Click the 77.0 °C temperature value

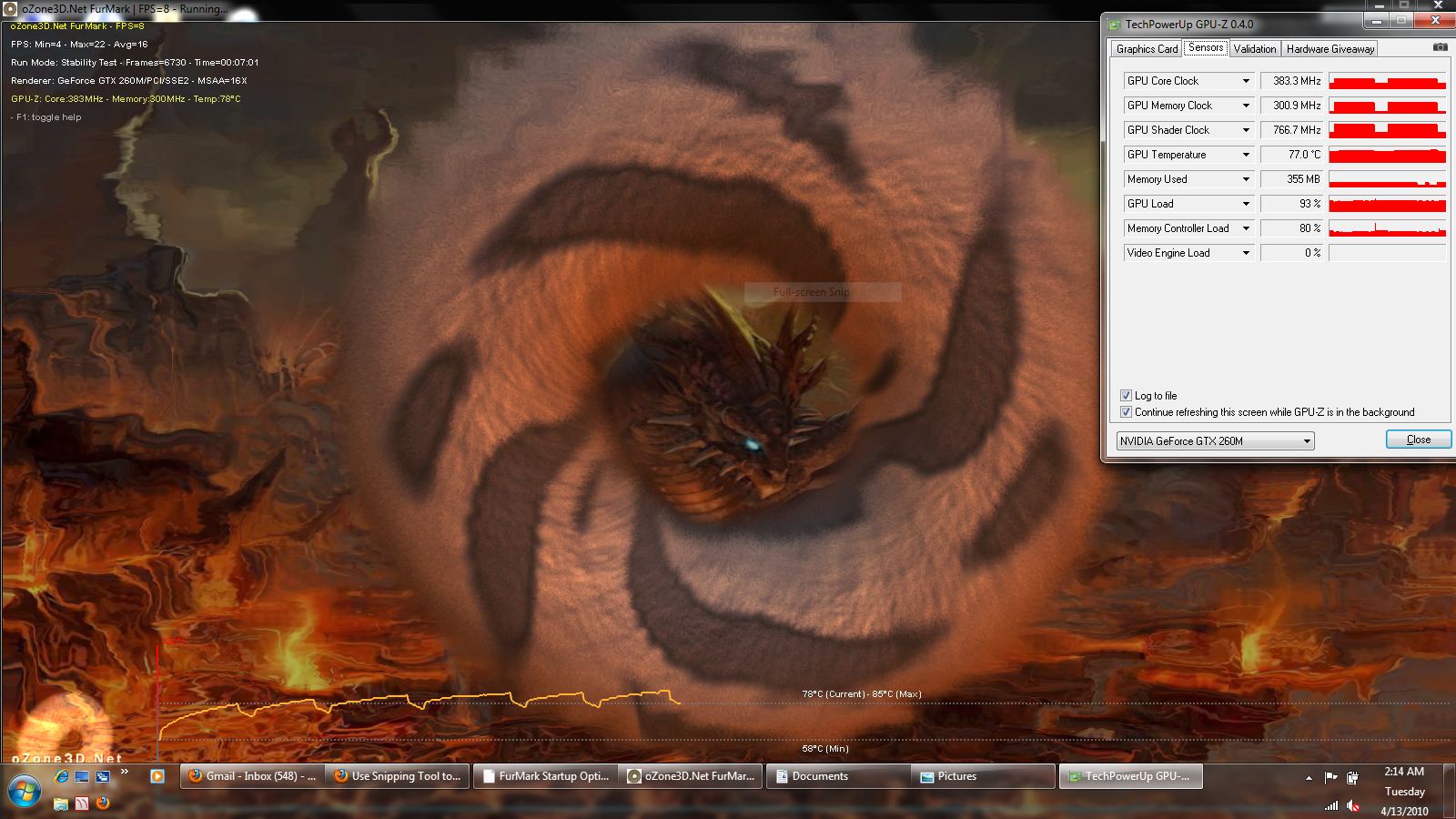[1291, 155]
